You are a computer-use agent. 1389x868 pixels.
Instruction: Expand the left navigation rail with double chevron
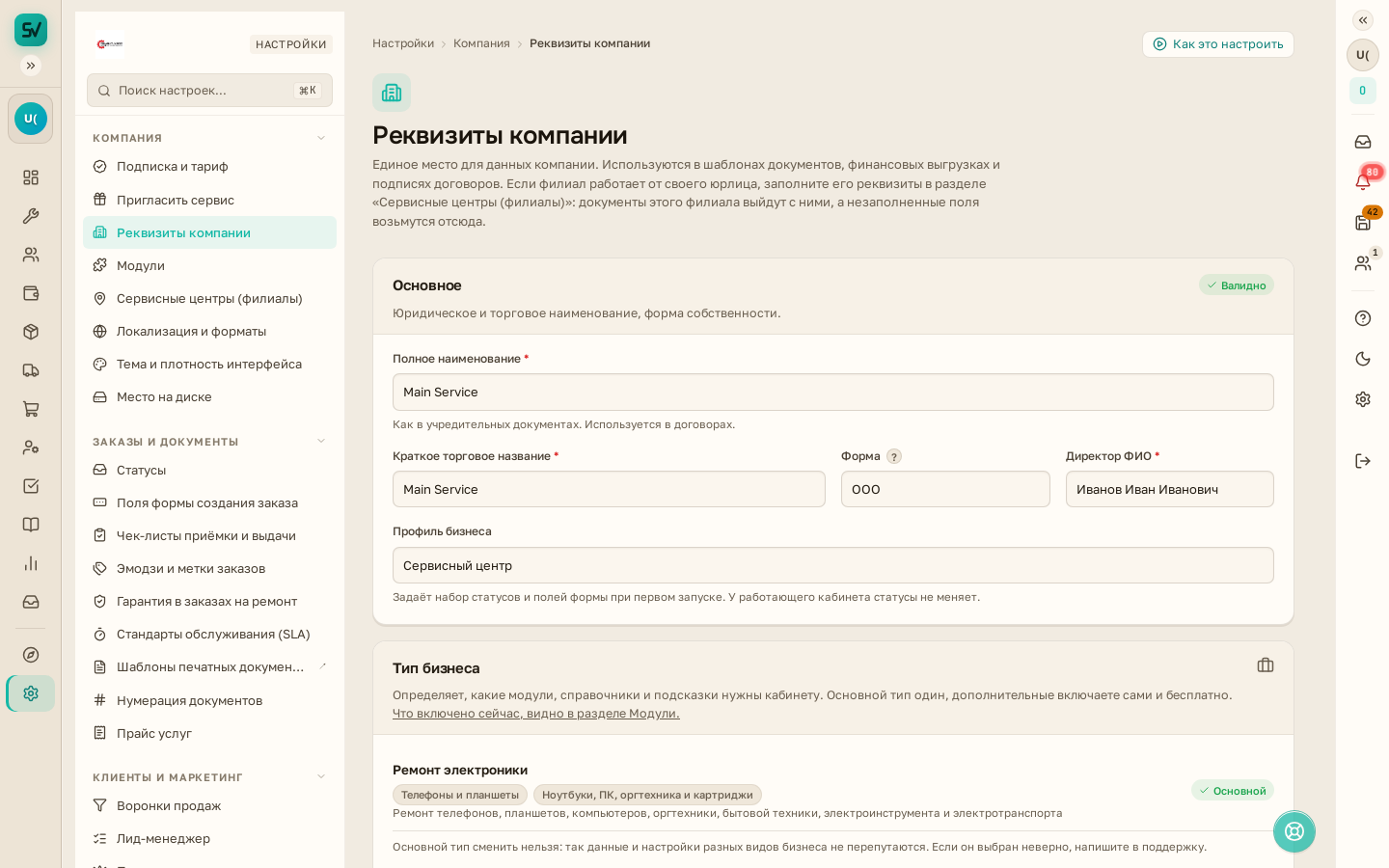pyautogui.click(x=31, y=66)
